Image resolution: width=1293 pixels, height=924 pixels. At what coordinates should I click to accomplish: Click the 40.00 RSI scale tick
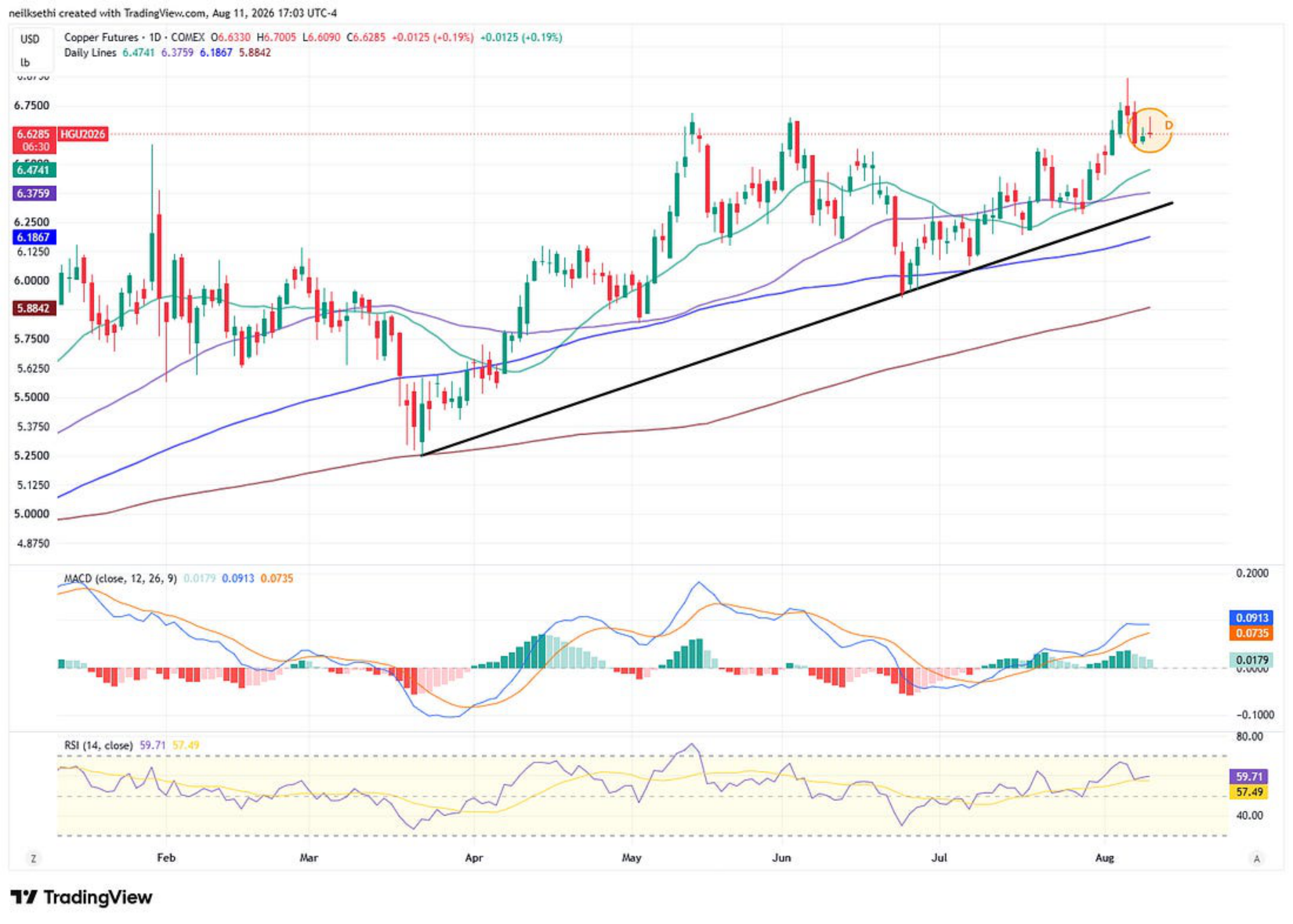point(1250,816)
